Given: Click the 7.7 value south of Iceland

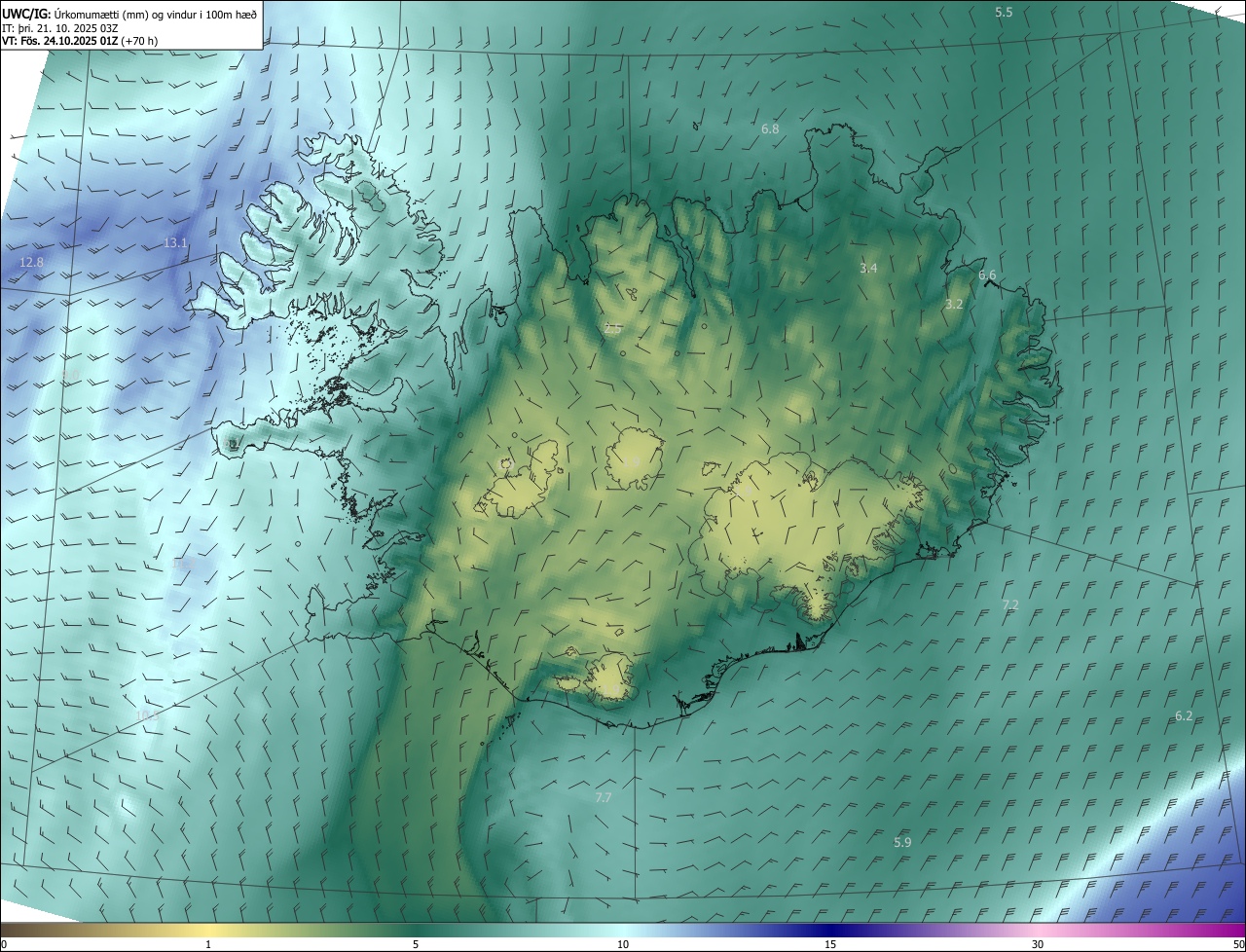Looking at the screenshot, I should click(604, 797).
